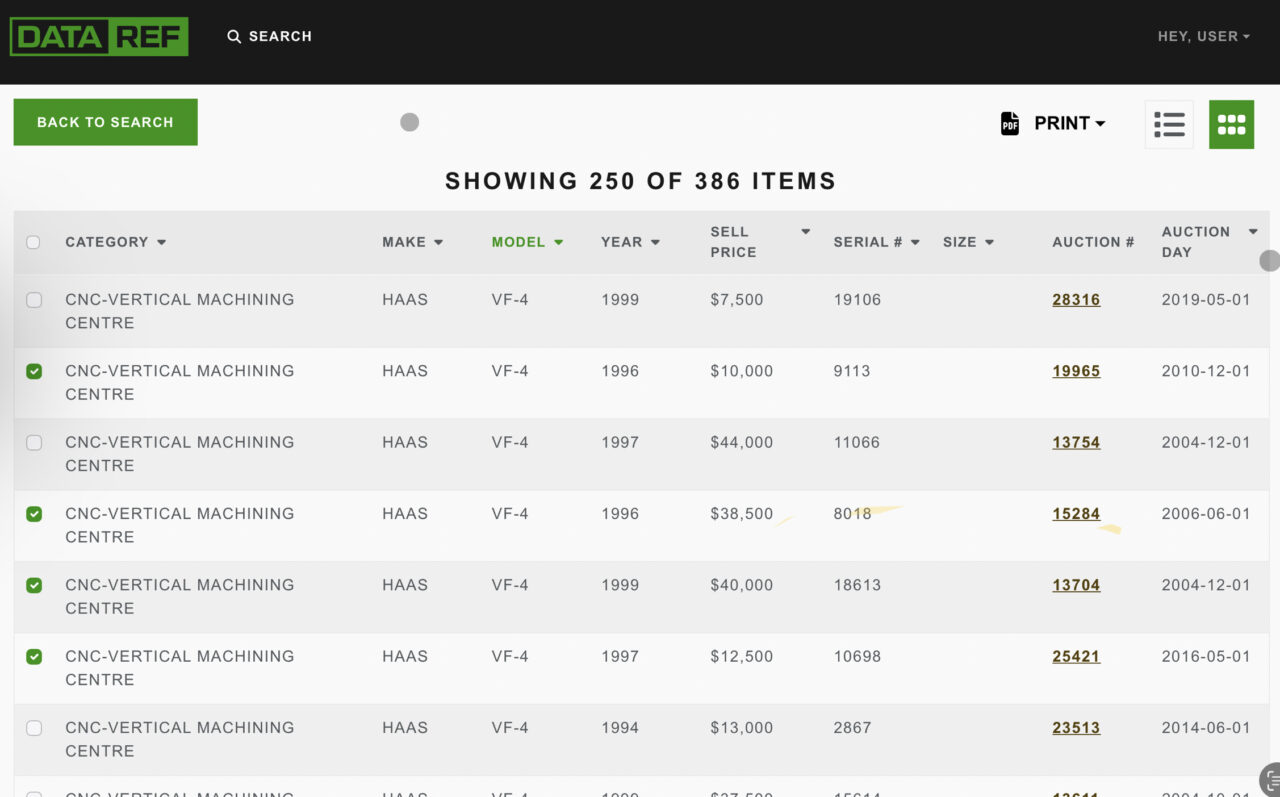
Task: Open the Print dropdown
Action: (1067, 122)
